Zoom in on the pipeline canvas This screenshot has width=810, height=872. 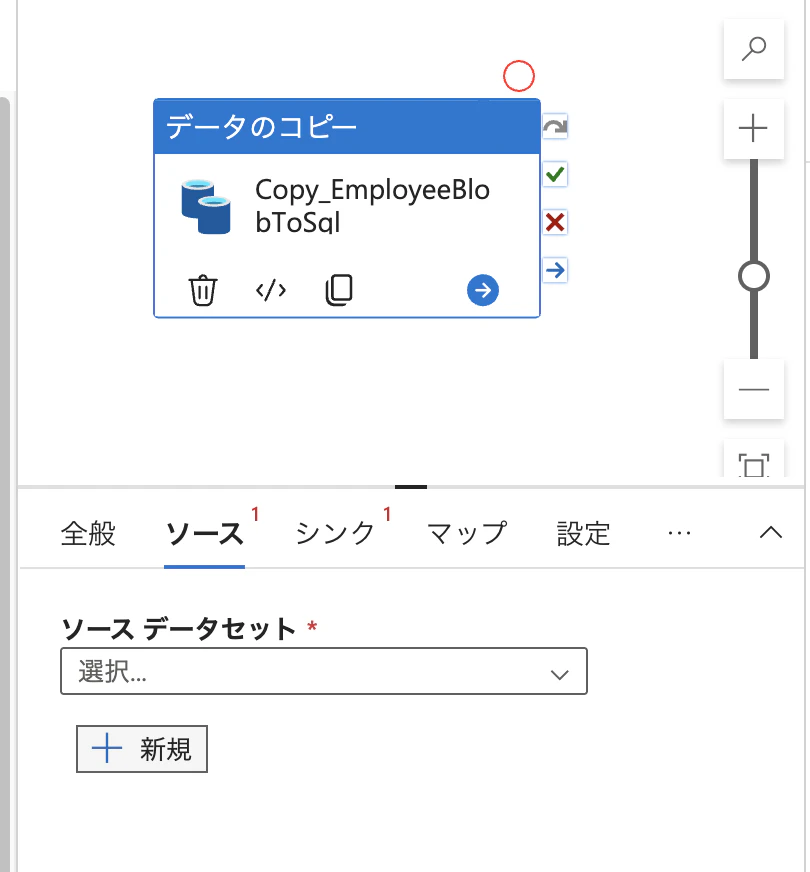coord(753,129)
